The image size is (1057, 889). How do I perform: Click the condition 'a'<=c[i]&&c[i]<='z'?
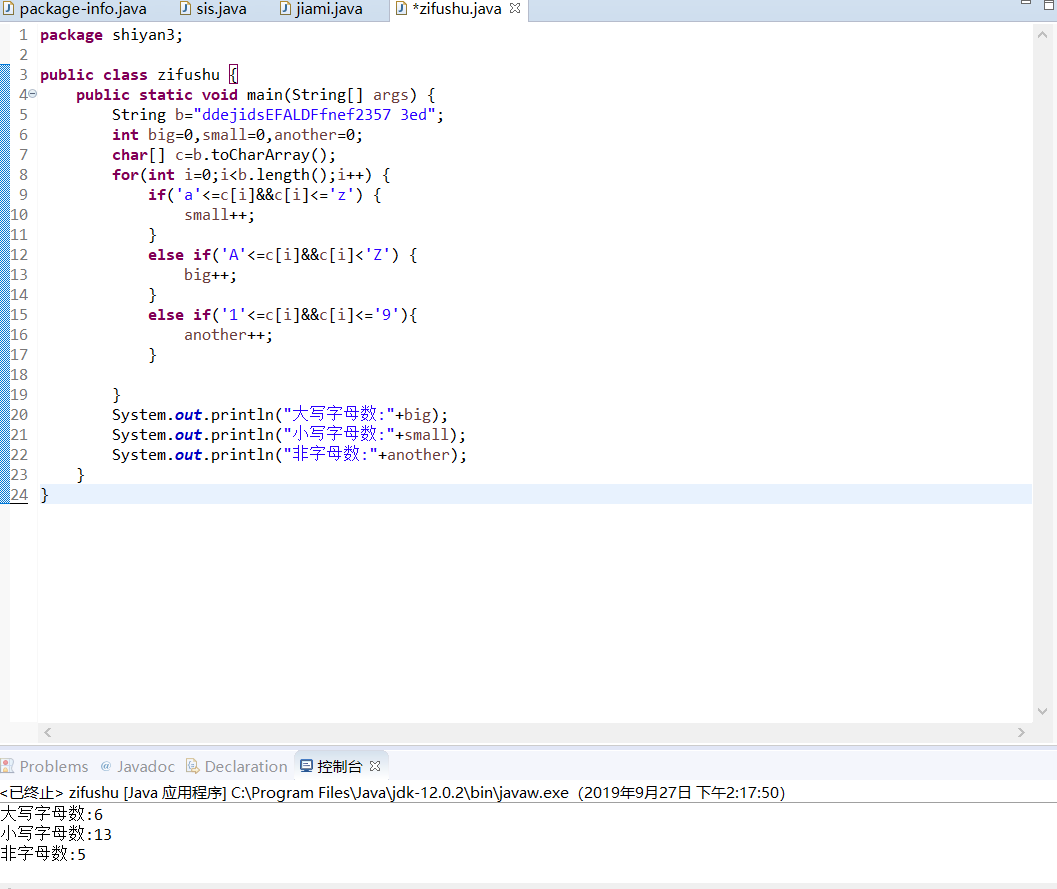pyautogui.click(x=265, y=195)
